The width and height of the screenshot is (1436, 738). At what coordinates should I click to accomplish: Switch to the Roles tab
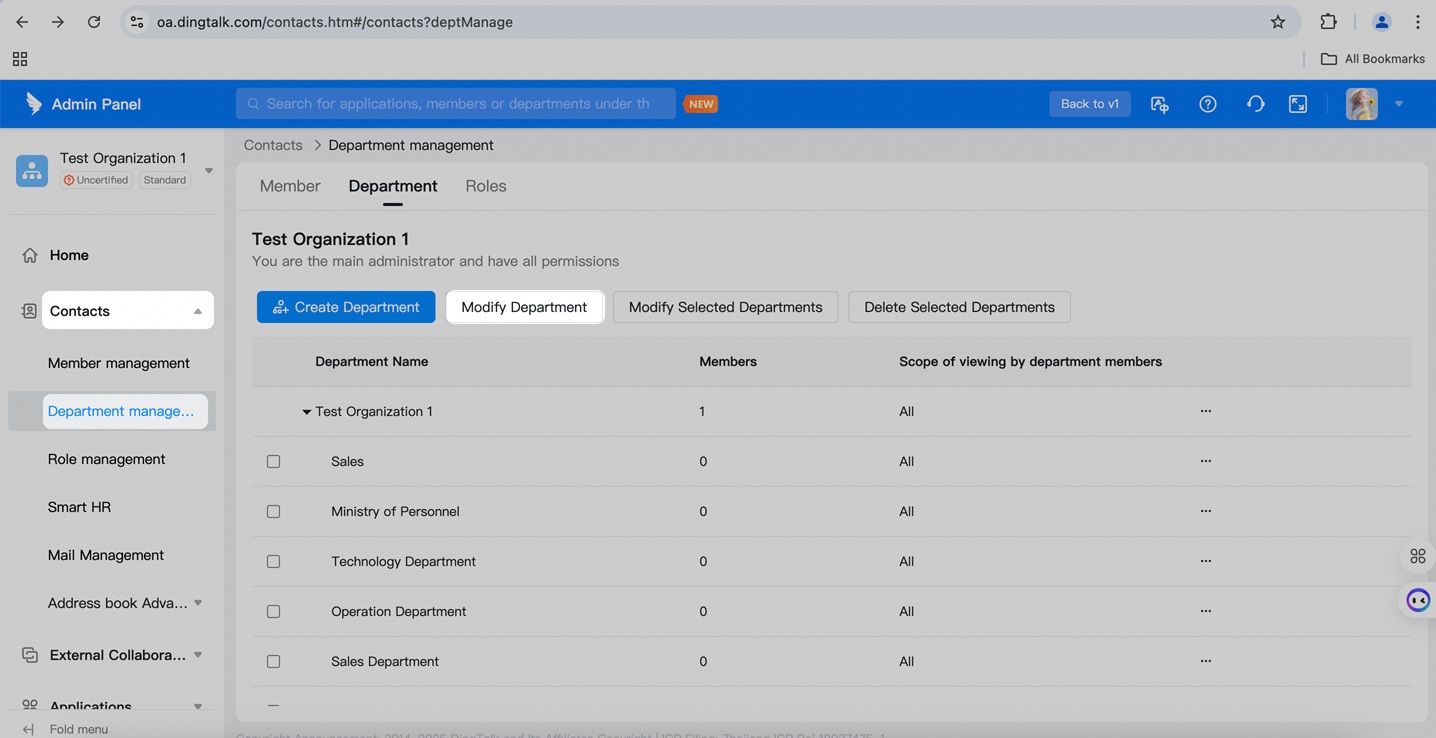coord(486,186)
